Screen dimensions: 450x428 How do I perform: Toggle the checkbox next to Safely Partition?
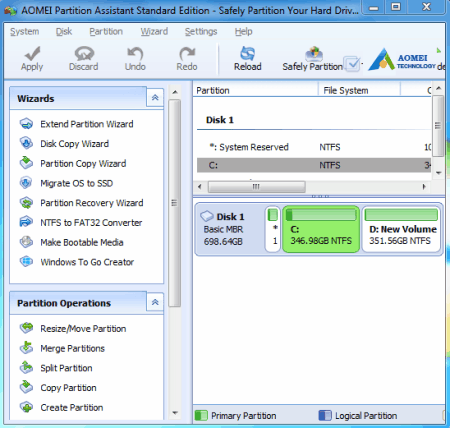pyautogui.click(x=352, y=64)
